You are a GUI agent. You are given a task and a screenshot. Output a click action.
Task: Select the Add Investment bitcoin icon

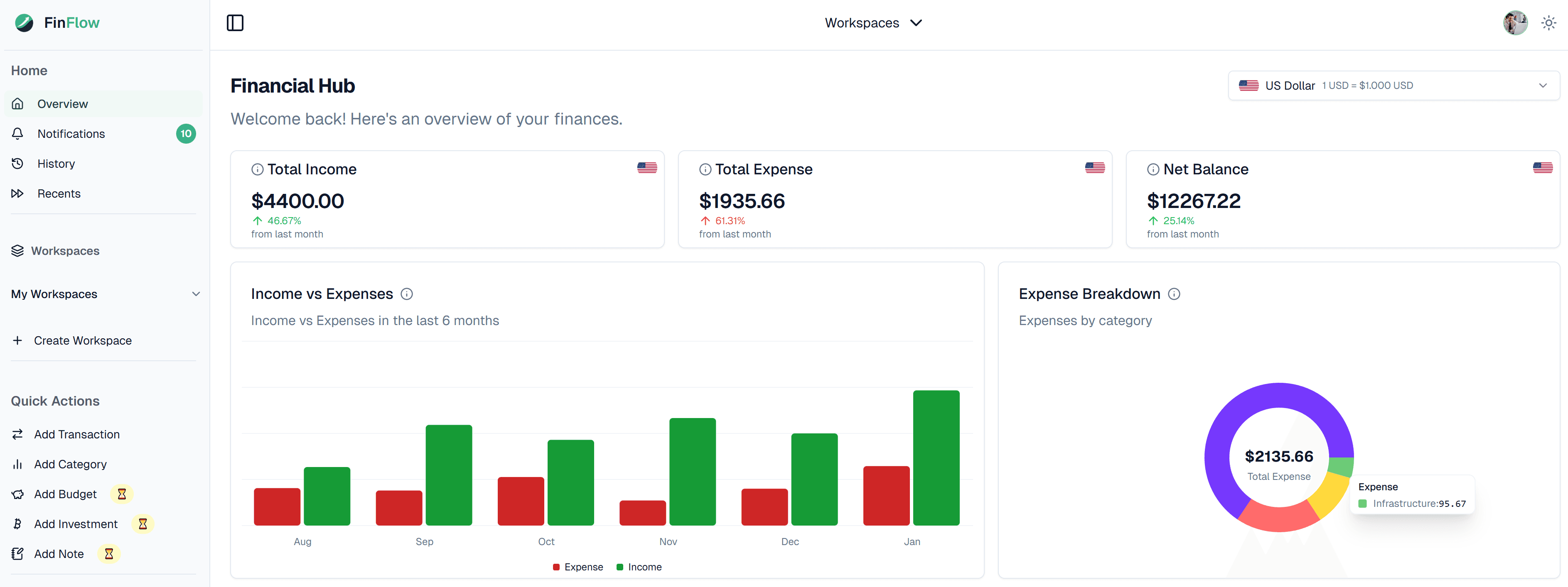click(x=17, y=524)
